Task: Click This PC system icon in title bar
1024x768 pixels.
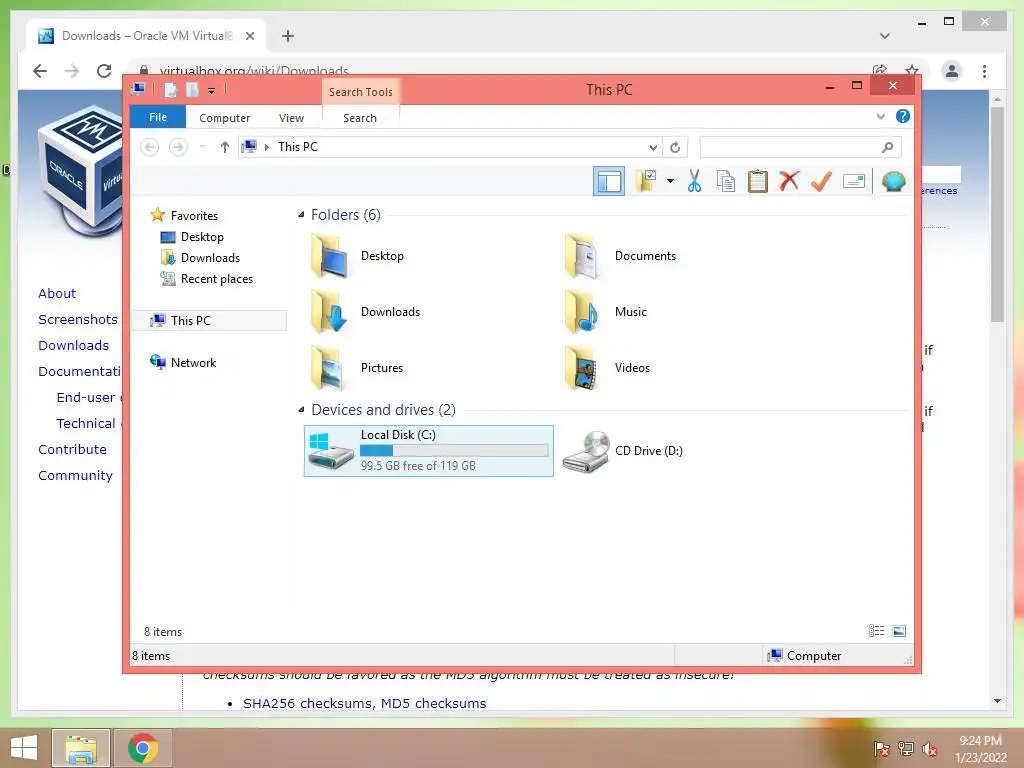Action: click(138, 89)
